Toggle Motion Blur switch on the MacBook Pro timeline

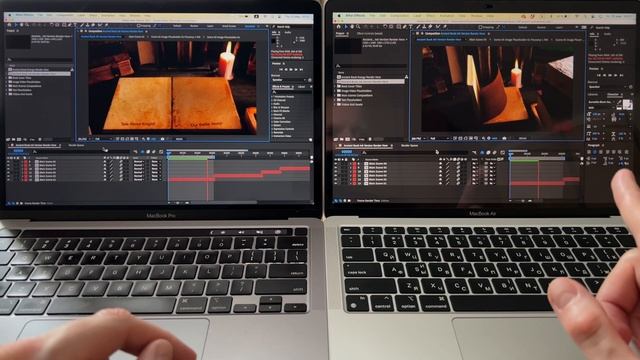click(x=154, y=151)
